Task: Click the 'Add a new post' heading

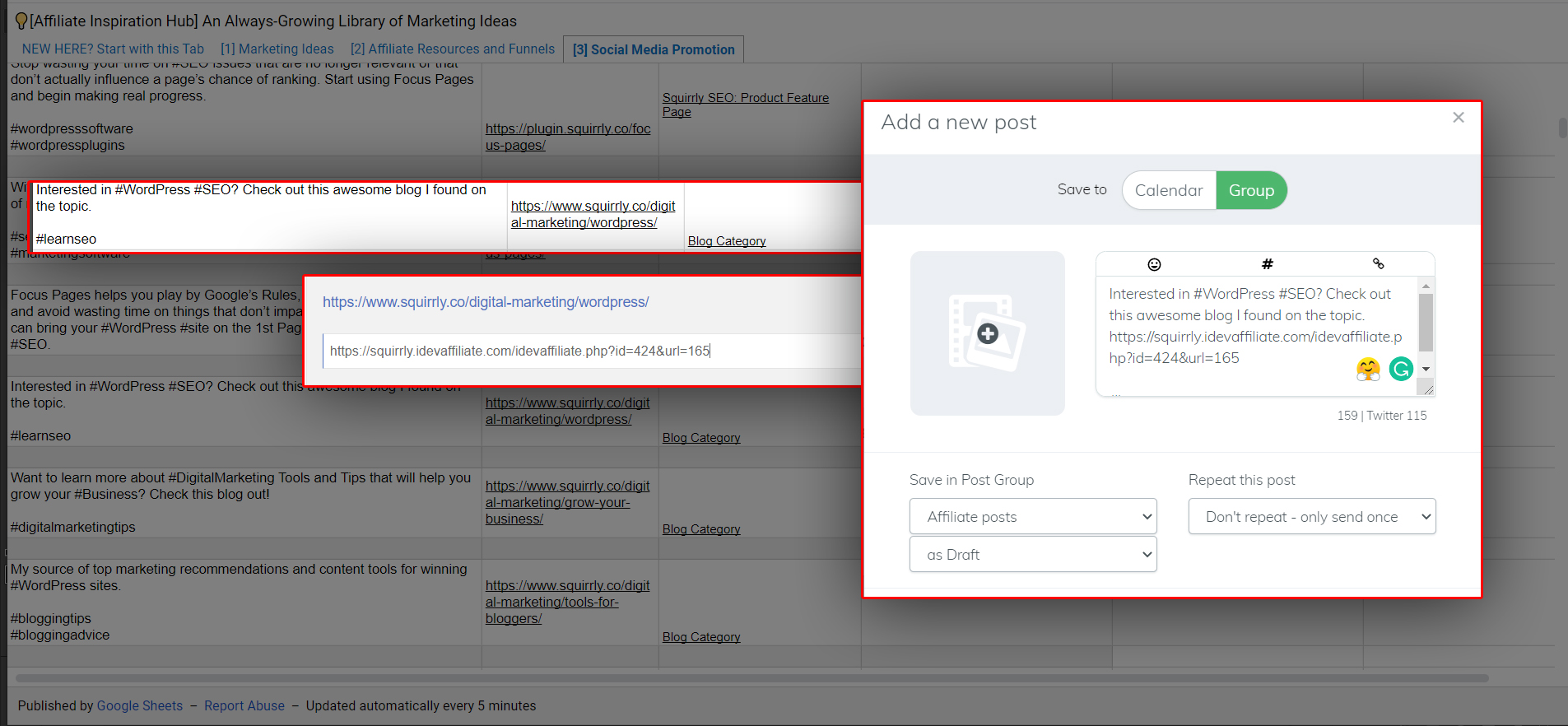Action: [x=959, y=123]
